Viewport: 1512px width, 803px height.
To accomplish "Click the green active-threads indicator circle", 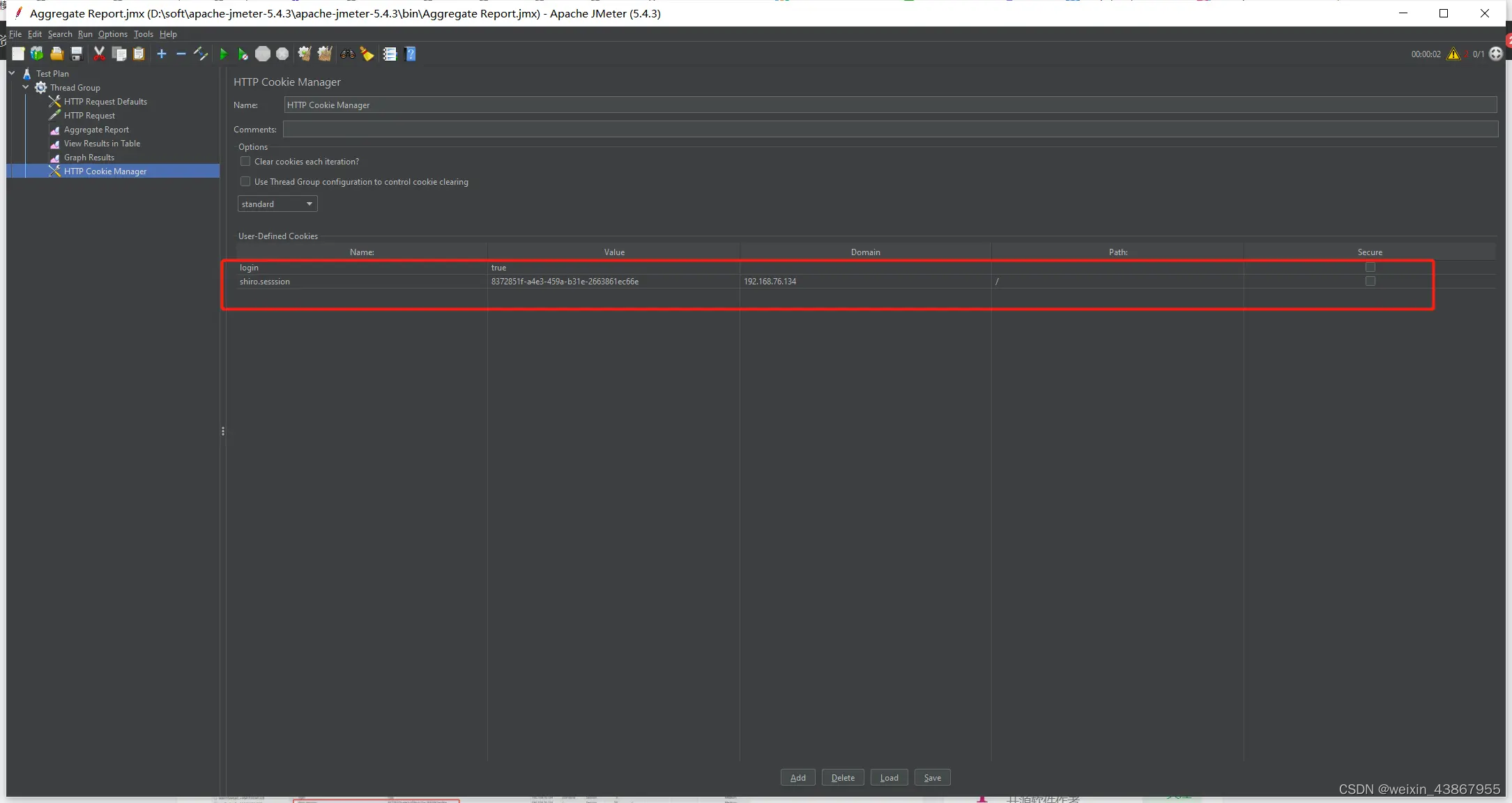I will (1497, 54).
